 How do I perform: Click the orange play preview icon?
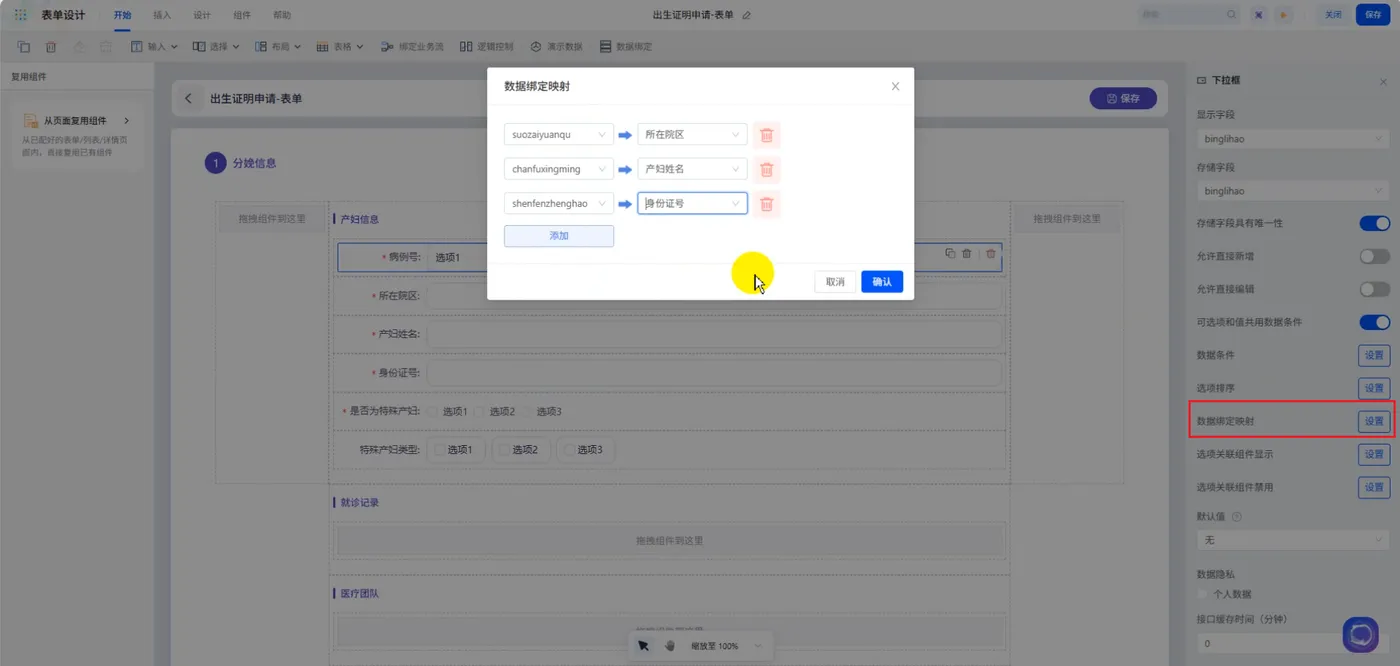1284,15
